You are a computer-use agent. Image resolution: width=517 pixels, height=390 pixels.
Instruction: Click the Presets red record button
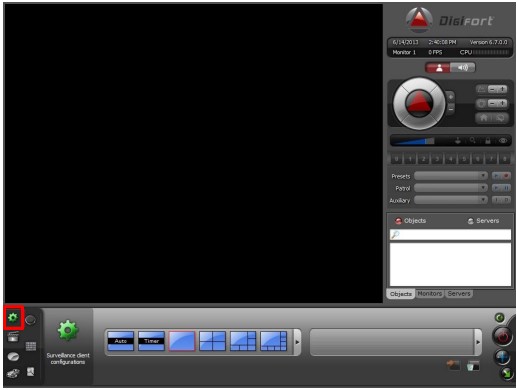point(506,176)
